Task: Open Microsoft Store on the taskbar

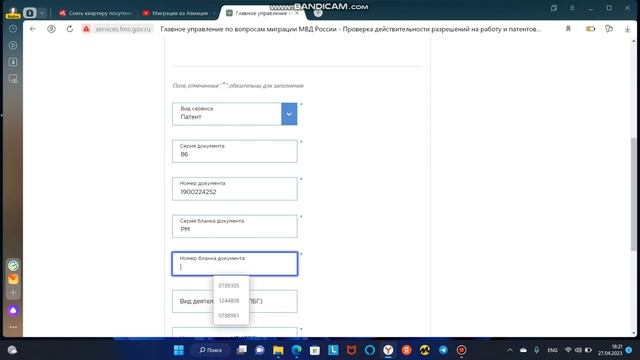Action: pyautogui.click(x=315, y=350)
